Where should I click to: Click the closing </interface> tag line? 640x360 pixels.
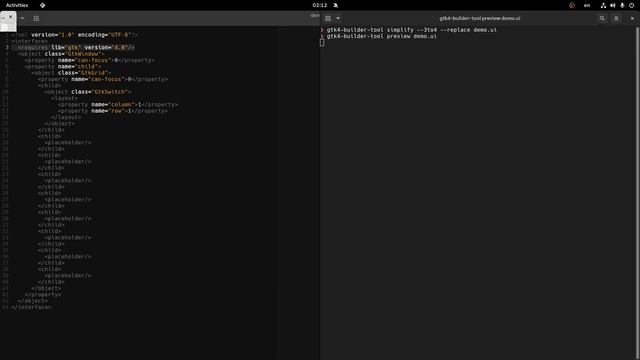[31, 307]
